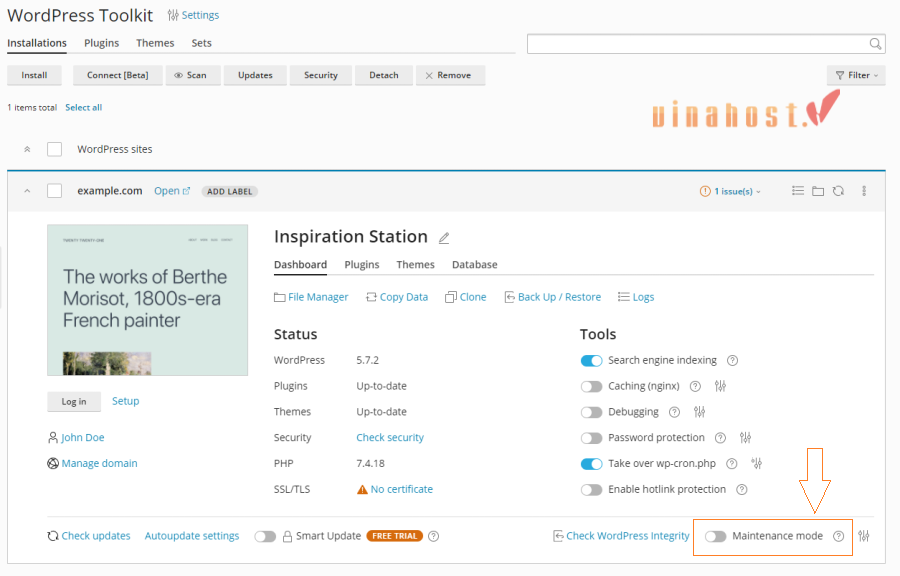Click the Check security link
The height and width of the screenshot is (576, 900).
[390, 438]
